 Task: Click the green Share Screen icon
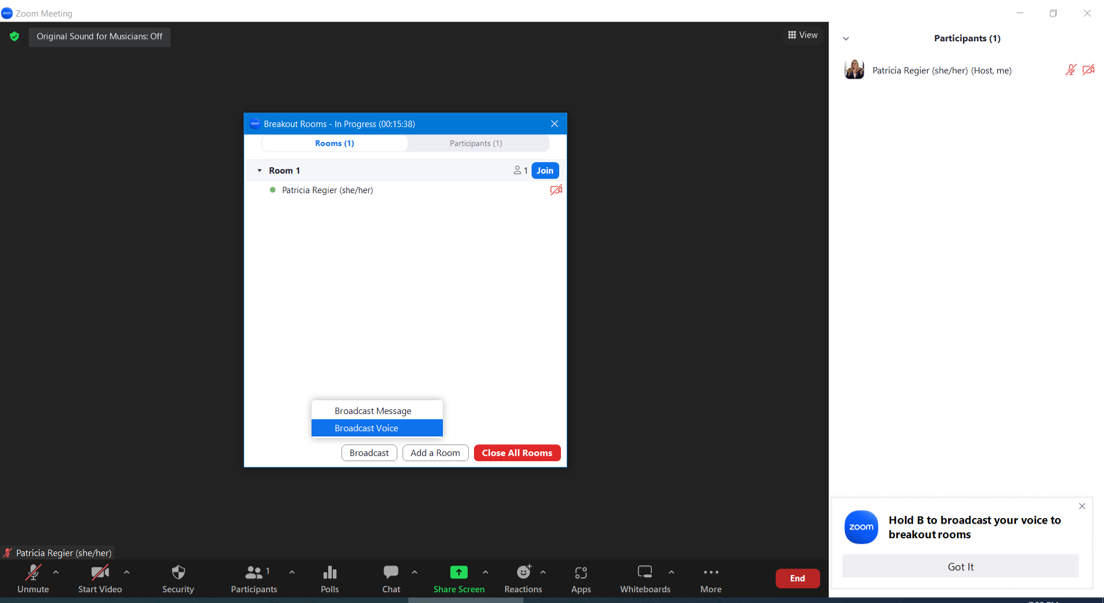tap(458, 572)
